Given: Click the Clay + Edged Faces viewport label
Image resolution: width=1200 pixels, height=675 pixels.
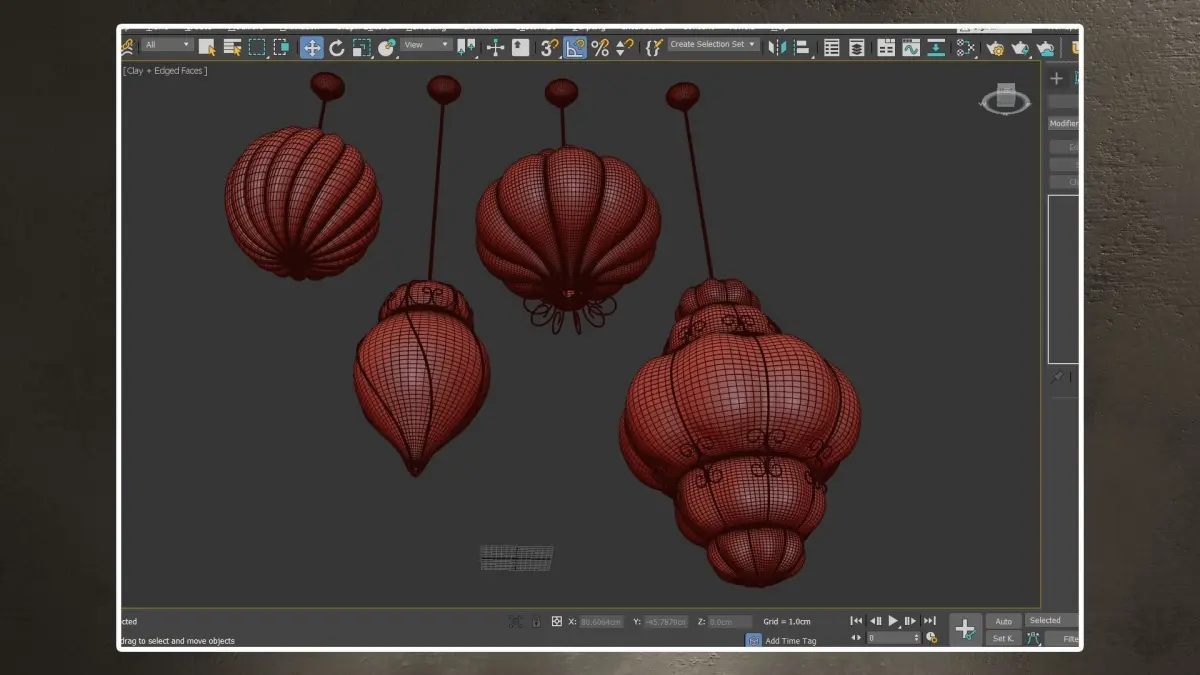Looking at the screenshot, I should click(166, 71).
